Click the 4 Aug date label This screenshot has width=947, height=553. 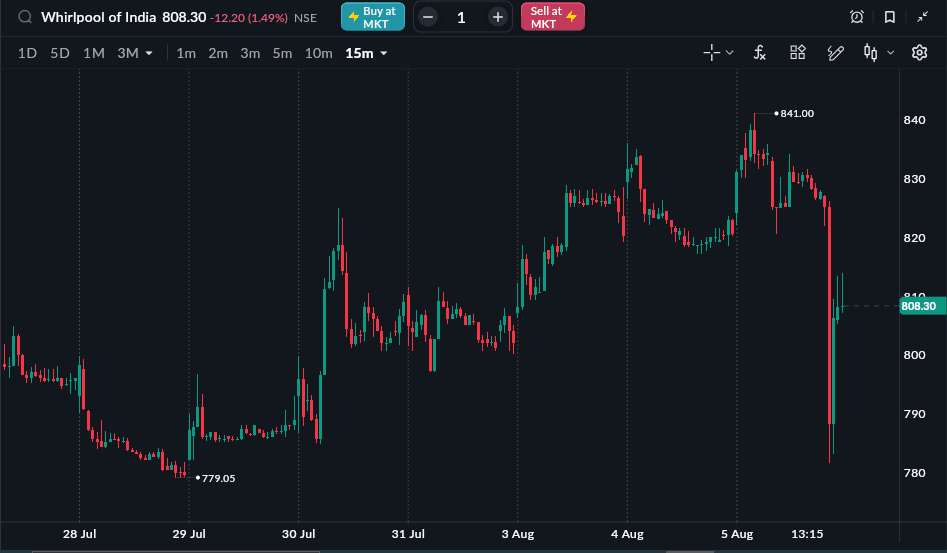click(627, 534)
